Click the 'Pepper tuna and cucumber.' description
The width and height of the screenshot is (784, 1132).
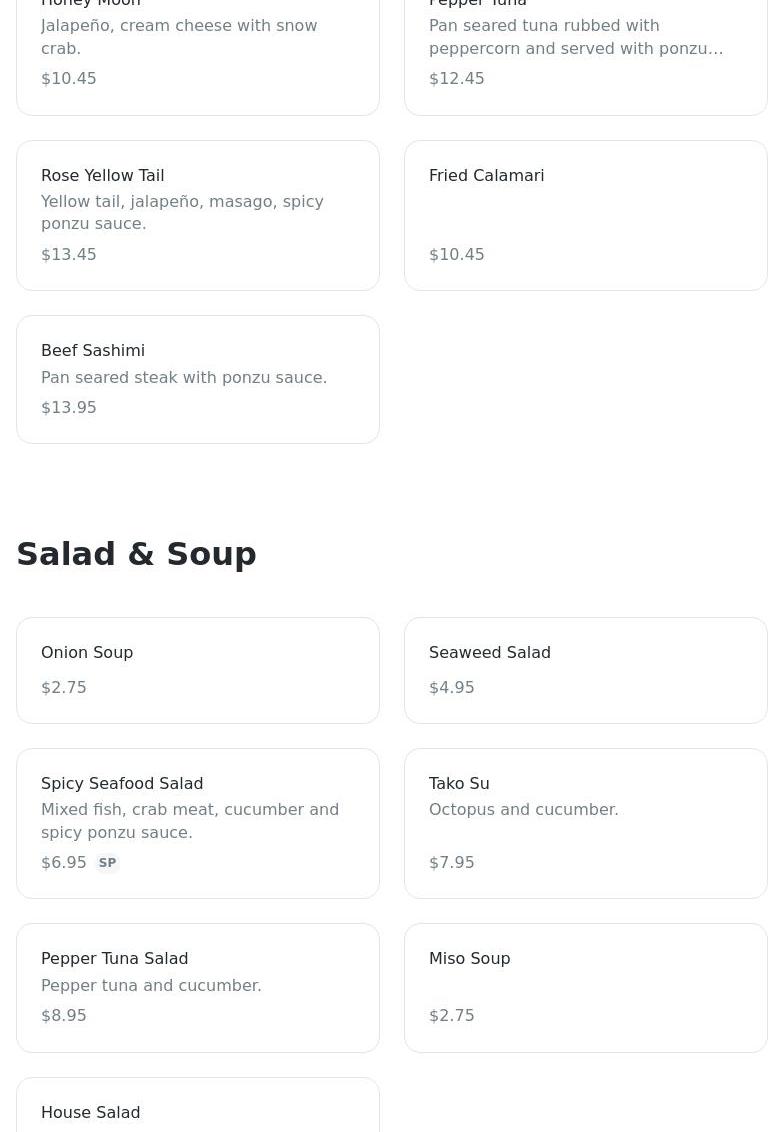coord(151,986)
